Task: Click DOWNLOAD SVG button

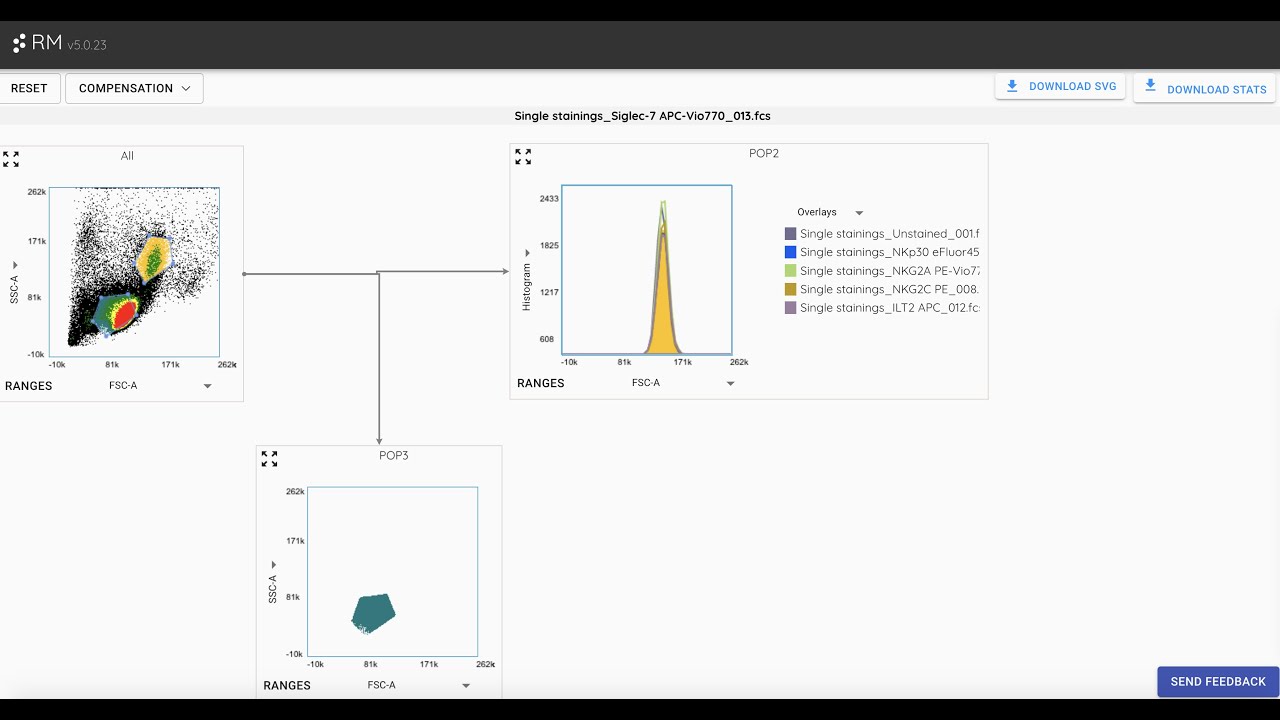Action: point(1060,86)
